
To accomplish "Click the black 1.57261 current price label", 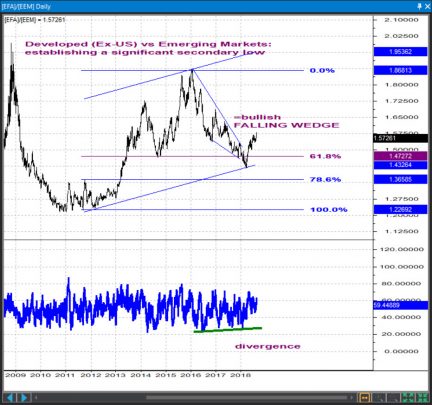I will pos(400,138).
